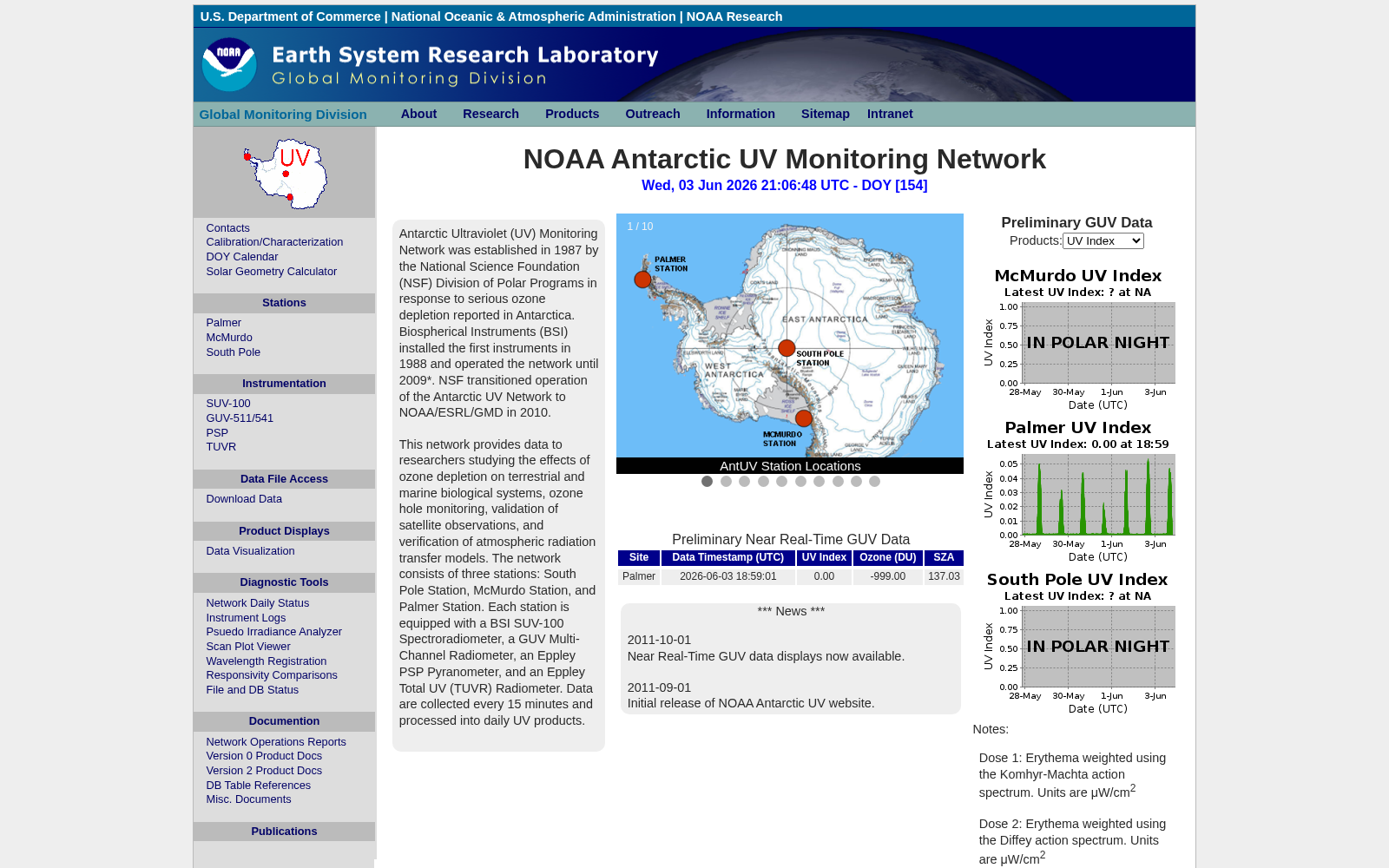
Task: Open DB Table References link
Action: pos(259,786)
